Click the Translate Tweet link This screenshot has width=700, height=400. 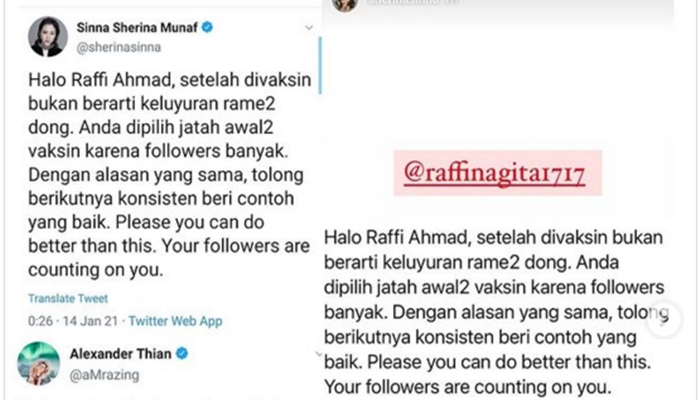[x=68, y=298]
